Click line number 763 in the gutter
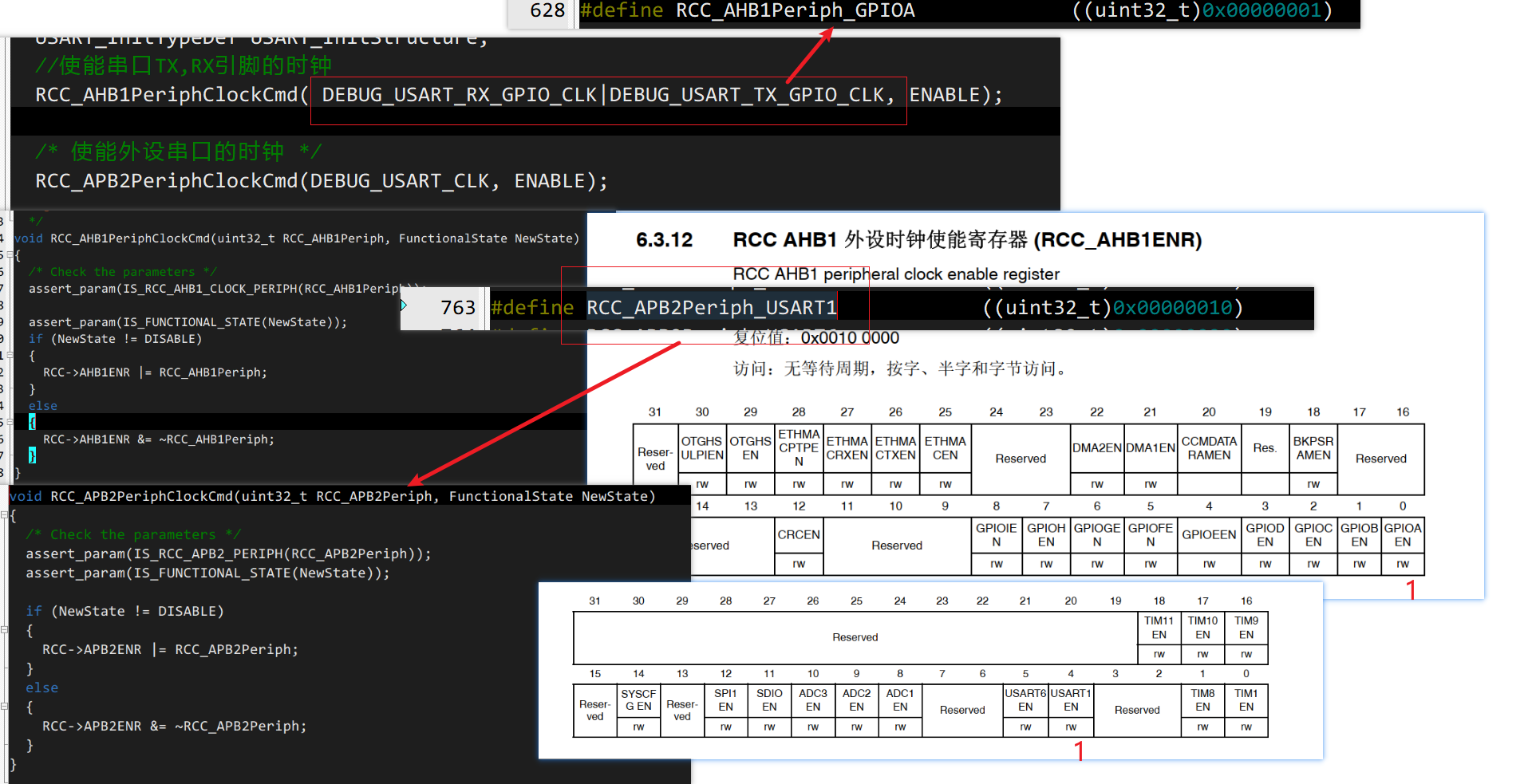The image size is (1528, 784). pyautogui.click(x=458, y=308)
